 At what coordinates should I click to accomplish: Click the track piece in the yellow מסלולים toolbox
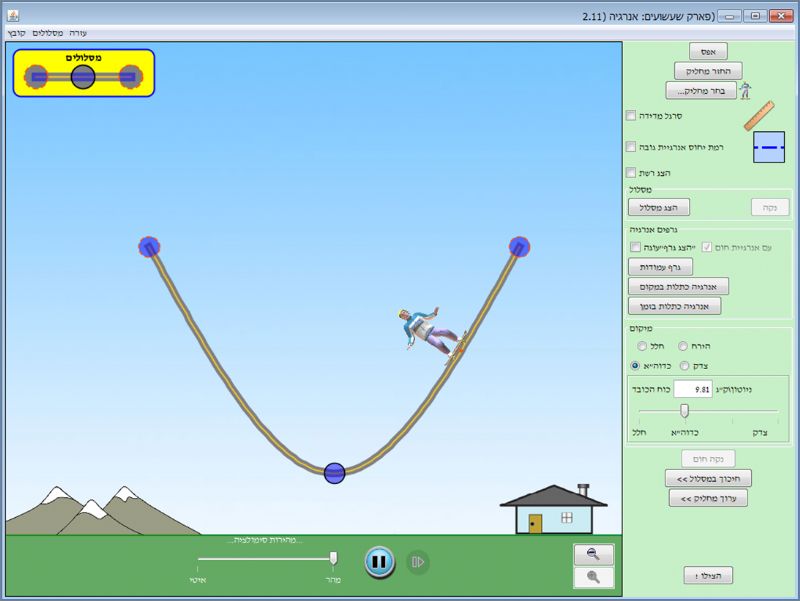(83, 76)
